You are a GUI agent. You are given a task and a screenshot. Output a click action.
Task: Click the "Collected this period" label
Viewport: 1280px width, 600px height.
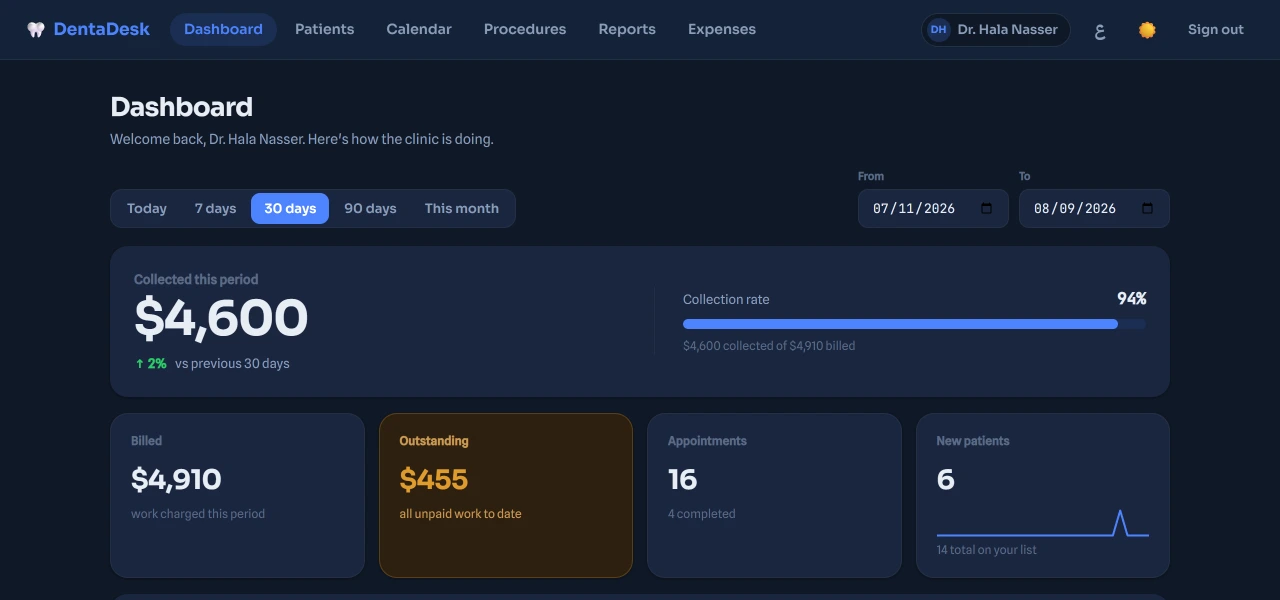coord(196,280)
